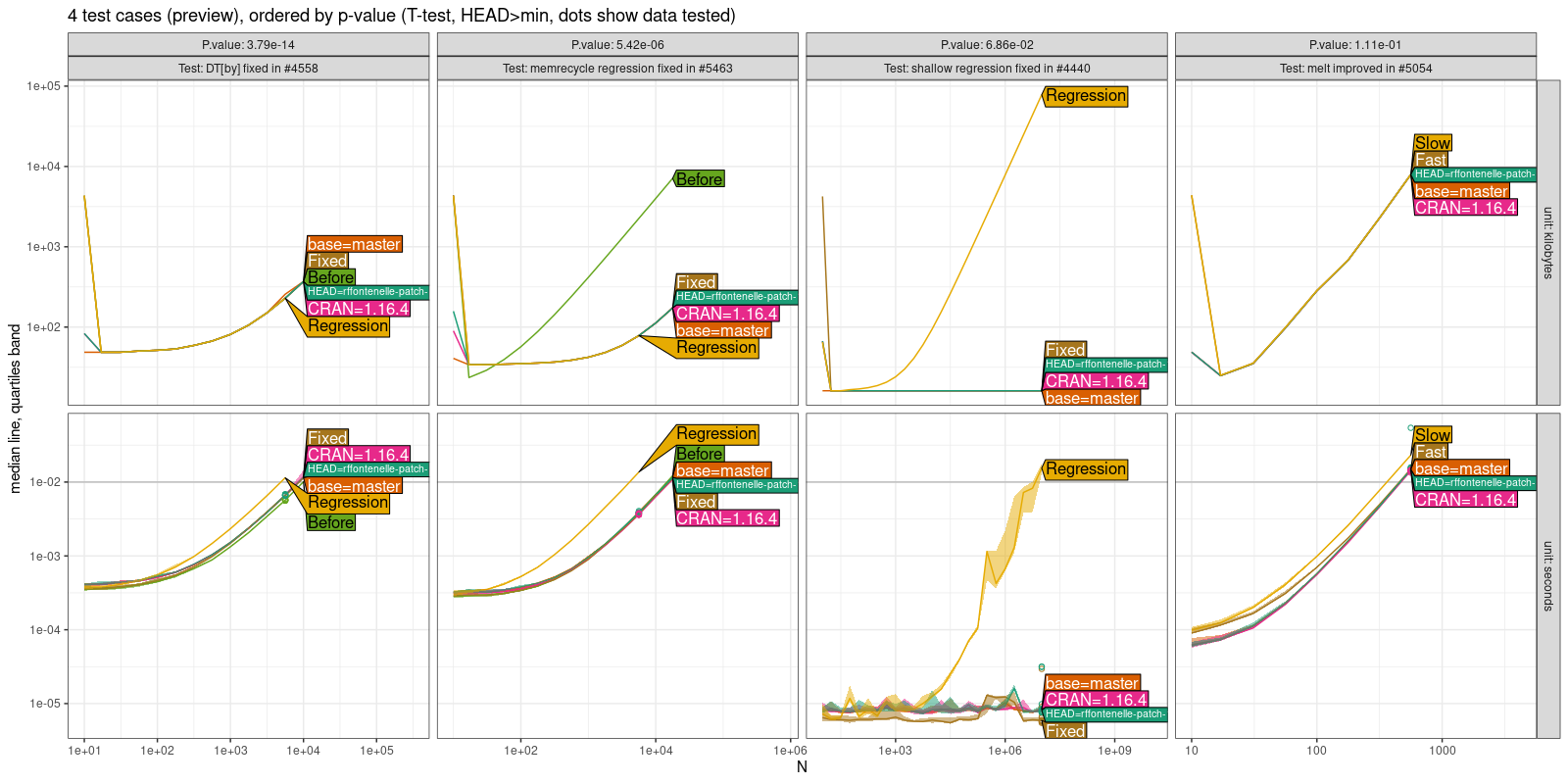
Task: Click 'Slow' label in melt seconds panel
Action: pos(1433,435)
